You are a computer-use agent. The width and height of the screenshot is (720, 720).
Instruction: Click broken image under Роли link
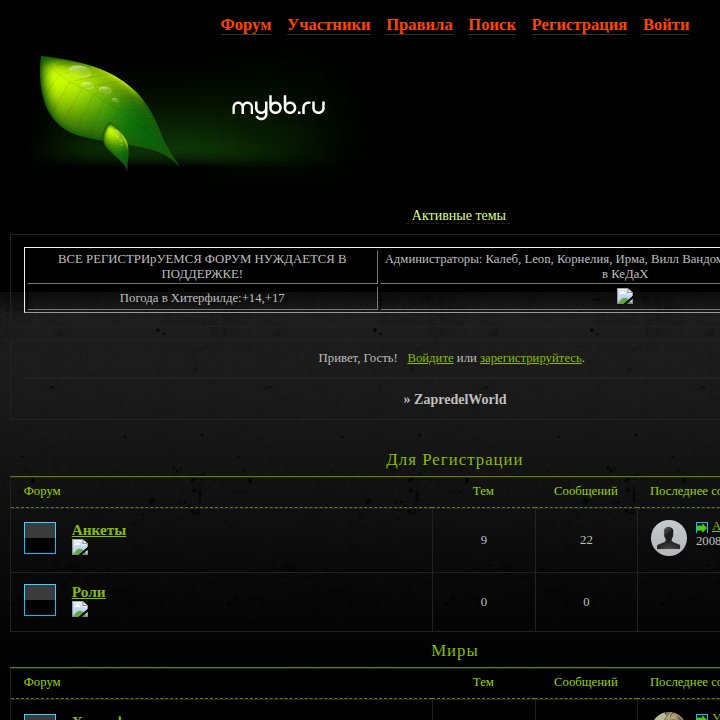pyautogui.click(x=80, y=609)
